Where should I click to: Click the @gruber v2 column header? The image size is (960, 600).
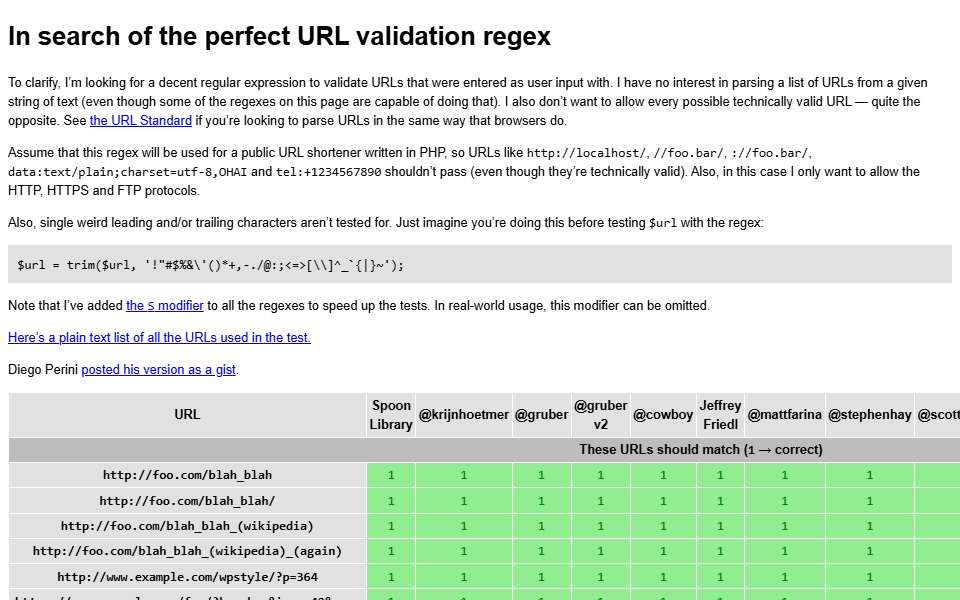[601, 415]
